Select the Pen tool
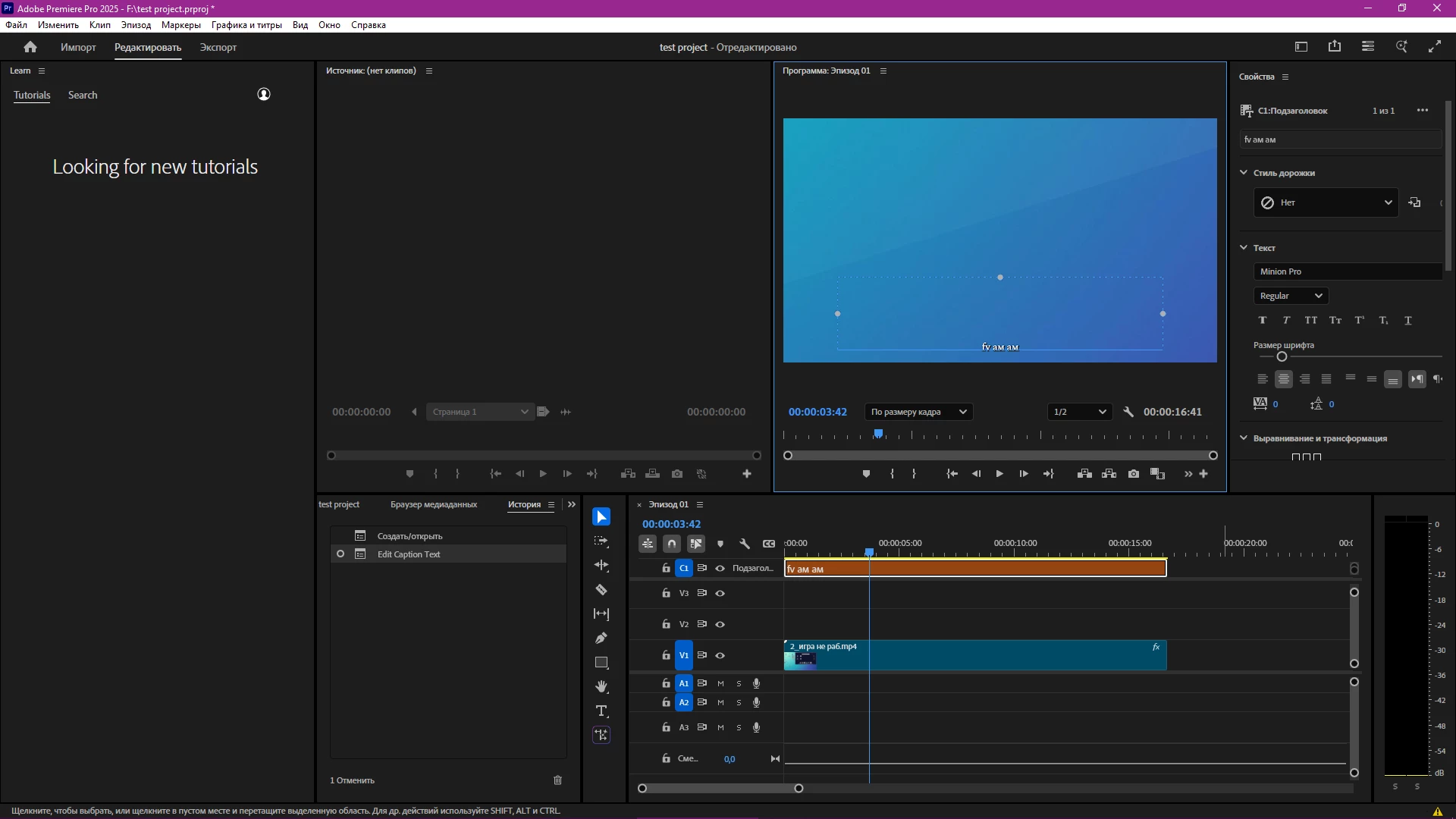 601,639
